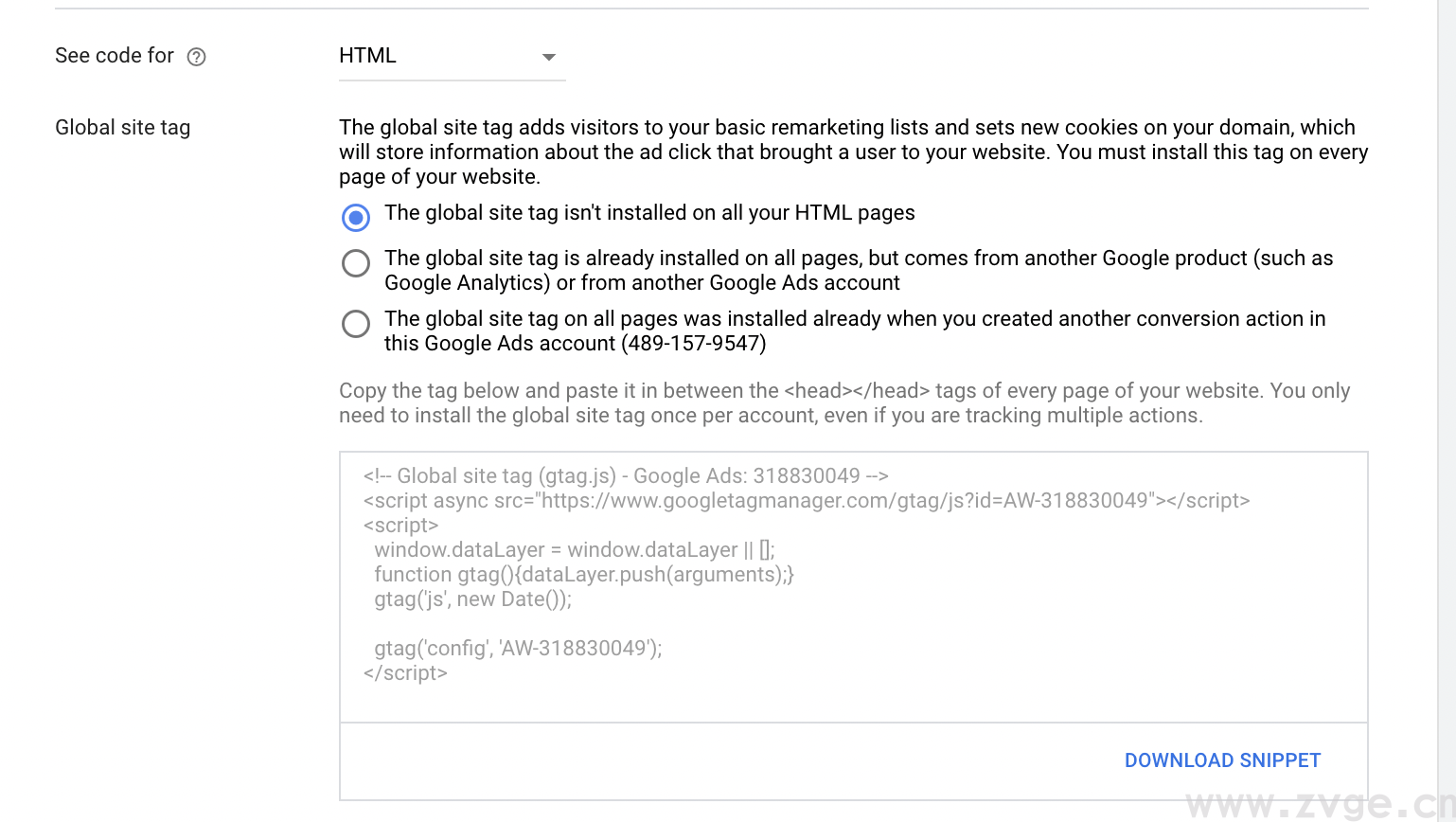Click the Download Snippet link
The height and width of the screenshot is (822, 1456).
(x=1222, y=760)
